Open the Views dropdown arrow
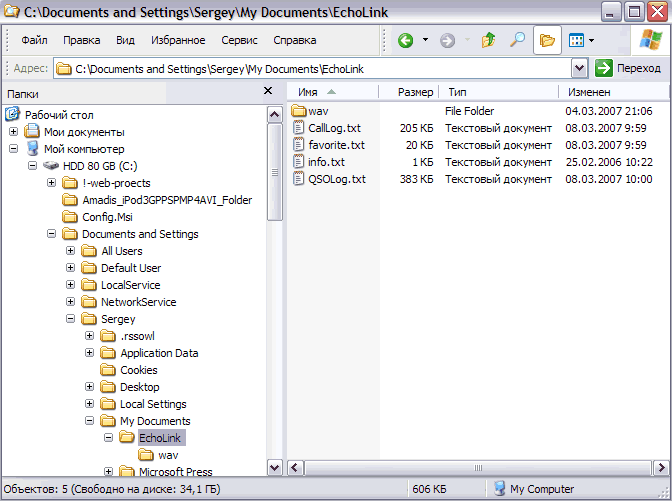 [591, 41]
